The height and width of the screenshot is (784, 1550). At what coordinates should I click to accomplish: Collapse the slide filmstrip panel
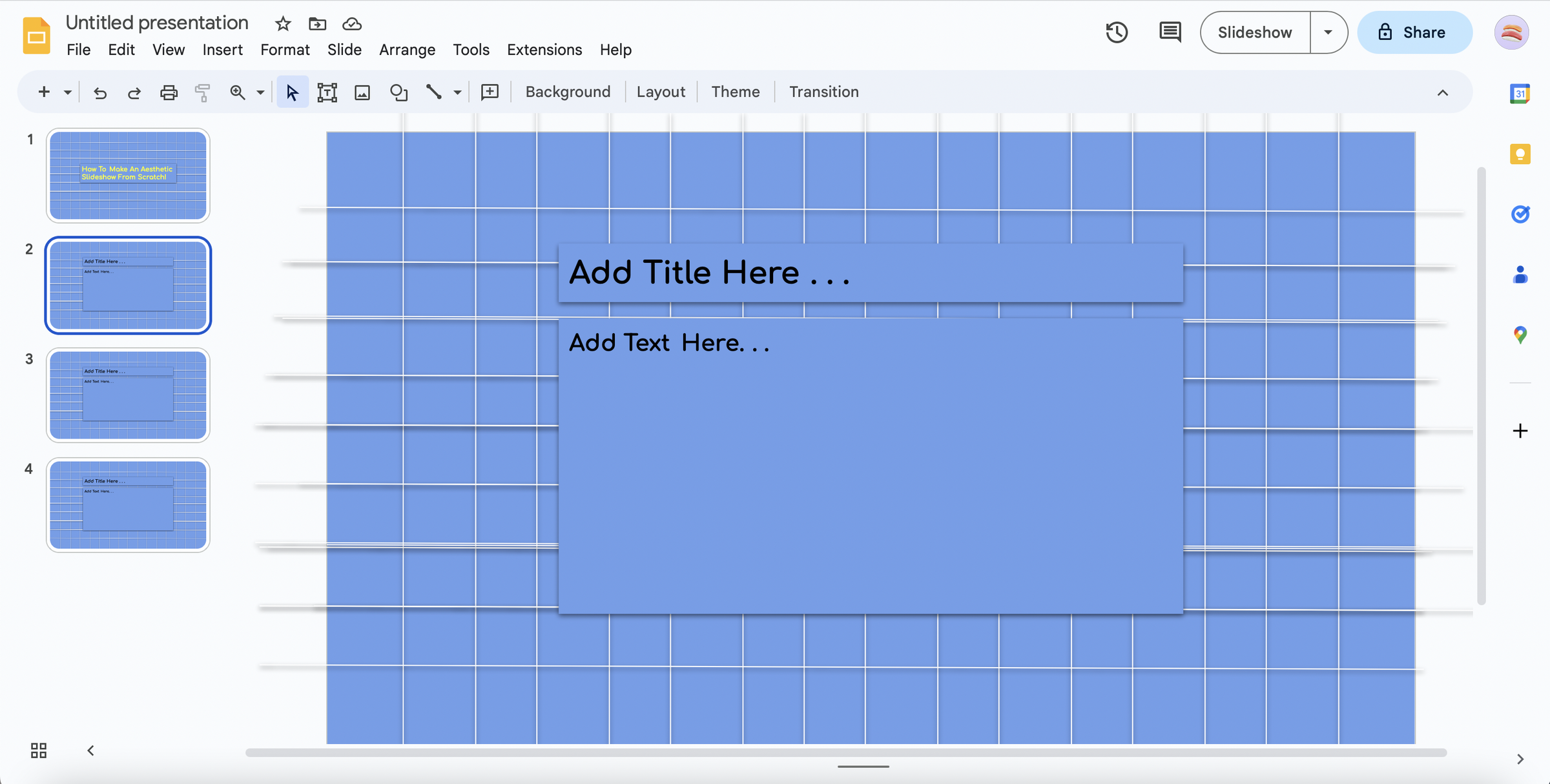[x=90, y=750]
